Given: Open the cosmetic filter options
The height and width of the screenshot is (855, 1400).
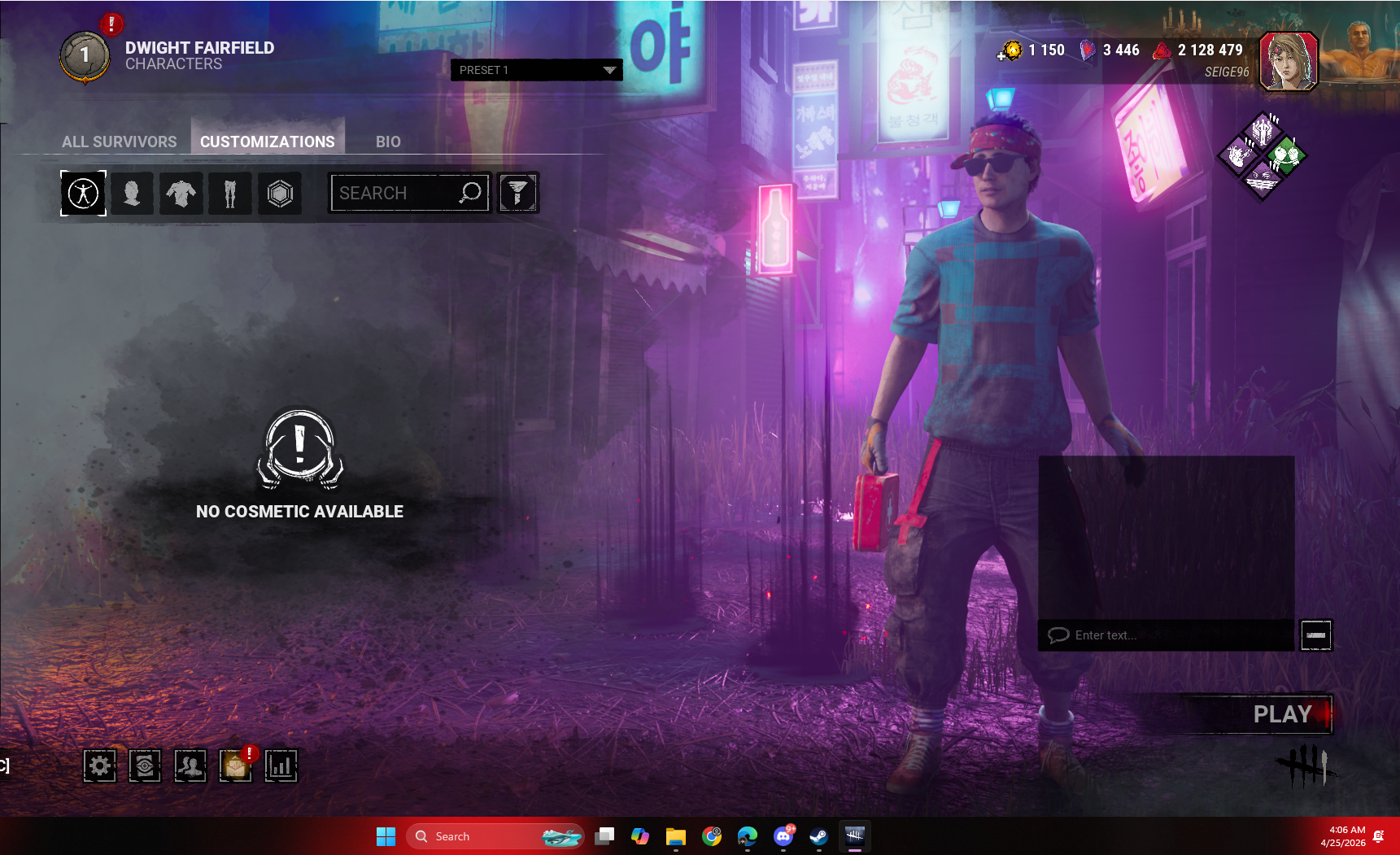Looking at the screenshot, I should pos(518,193).
